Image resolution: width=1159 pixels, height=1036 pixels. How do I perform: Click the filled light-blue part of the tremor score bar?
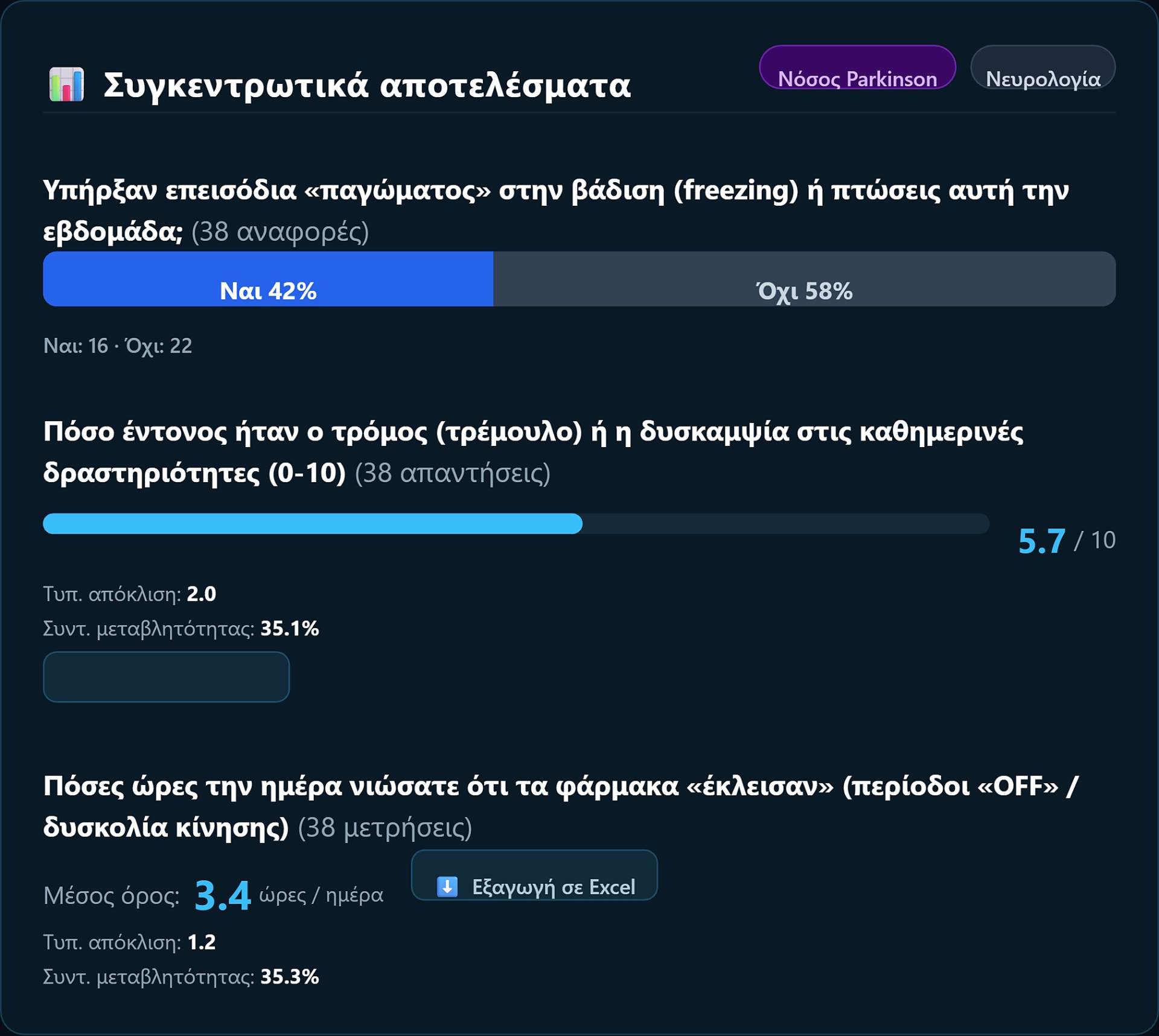[x=313, y=524]
